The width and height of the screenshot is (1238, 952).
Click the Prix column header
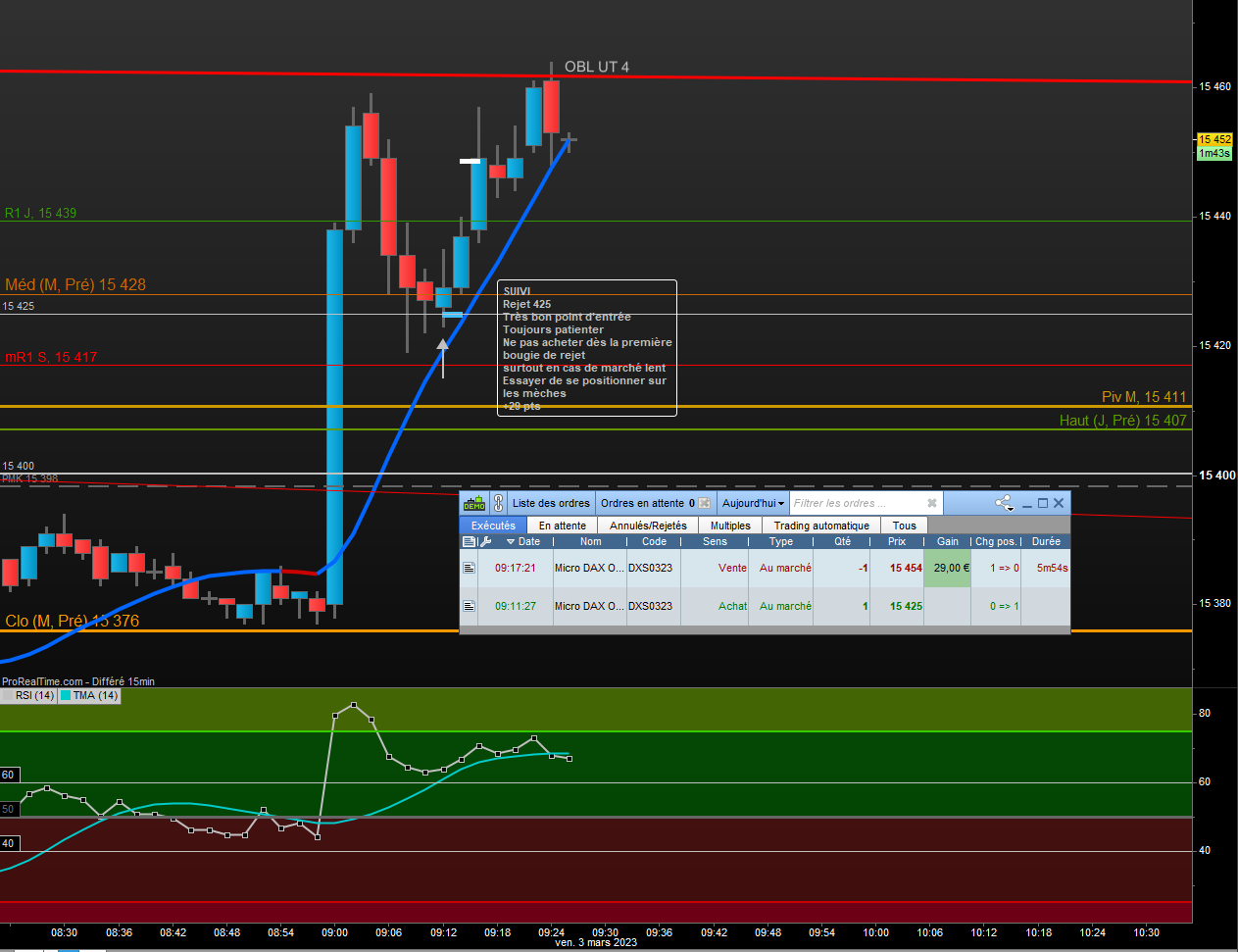[x=897, y=541]
